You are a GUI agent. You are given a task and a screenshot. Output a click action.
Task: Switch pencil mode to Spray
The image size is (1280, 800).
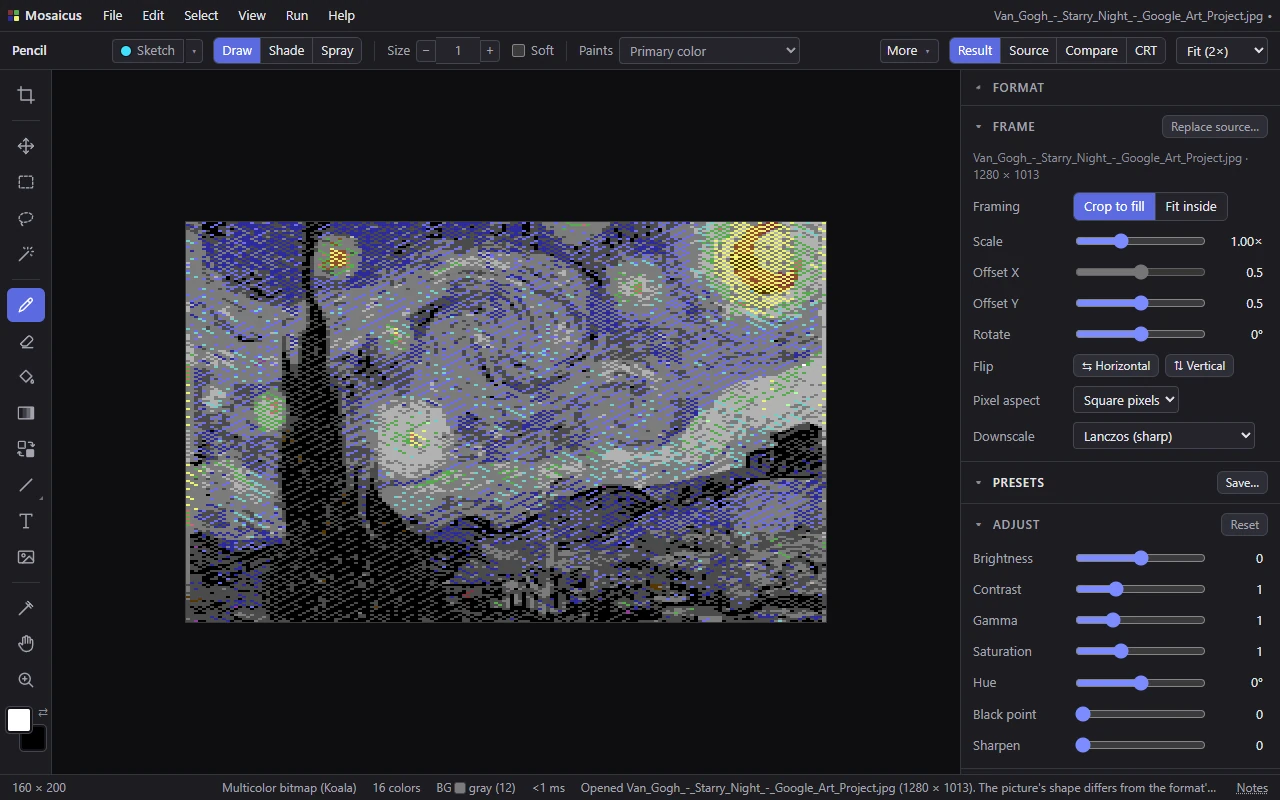[x=337, y=51]
